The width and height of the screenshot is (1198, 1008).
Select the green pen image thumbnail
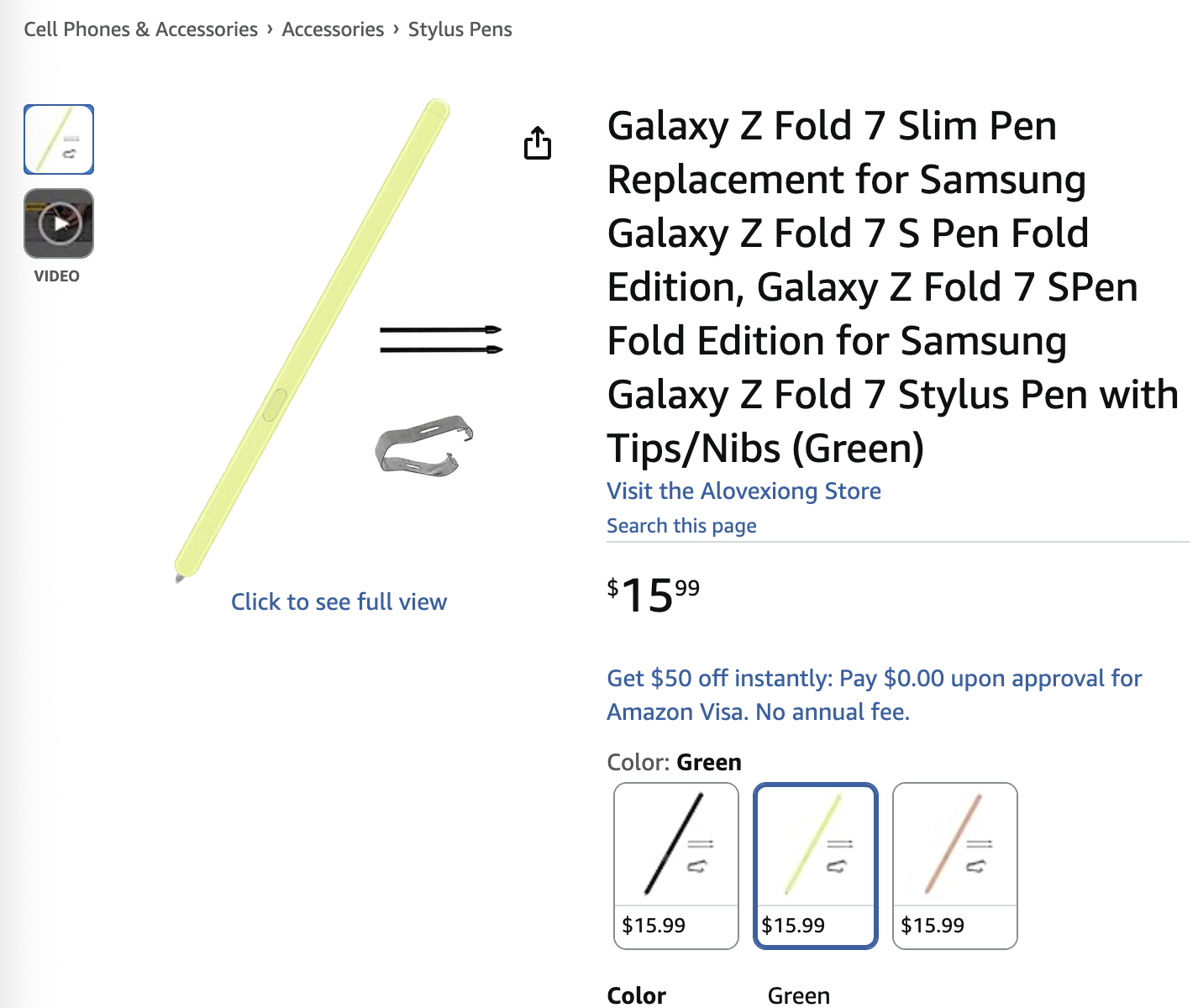(59, 139)
